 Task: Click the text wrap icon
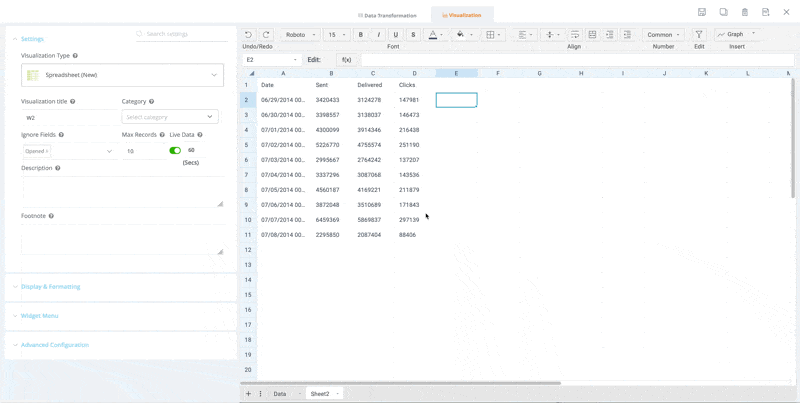(x=575, y=35)
